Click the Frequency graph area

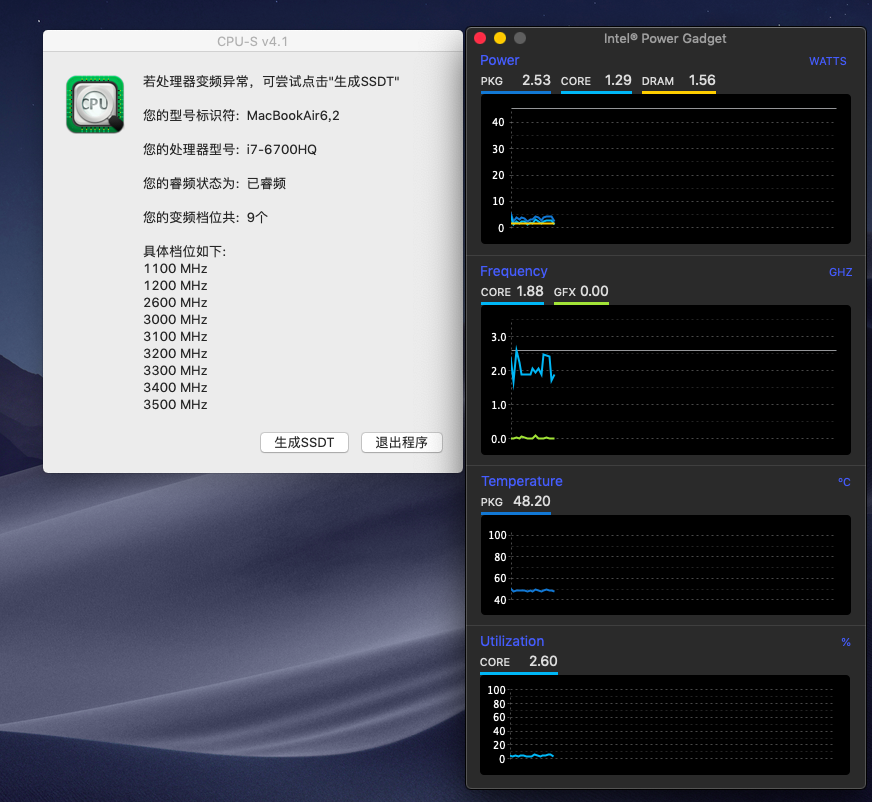666,380
